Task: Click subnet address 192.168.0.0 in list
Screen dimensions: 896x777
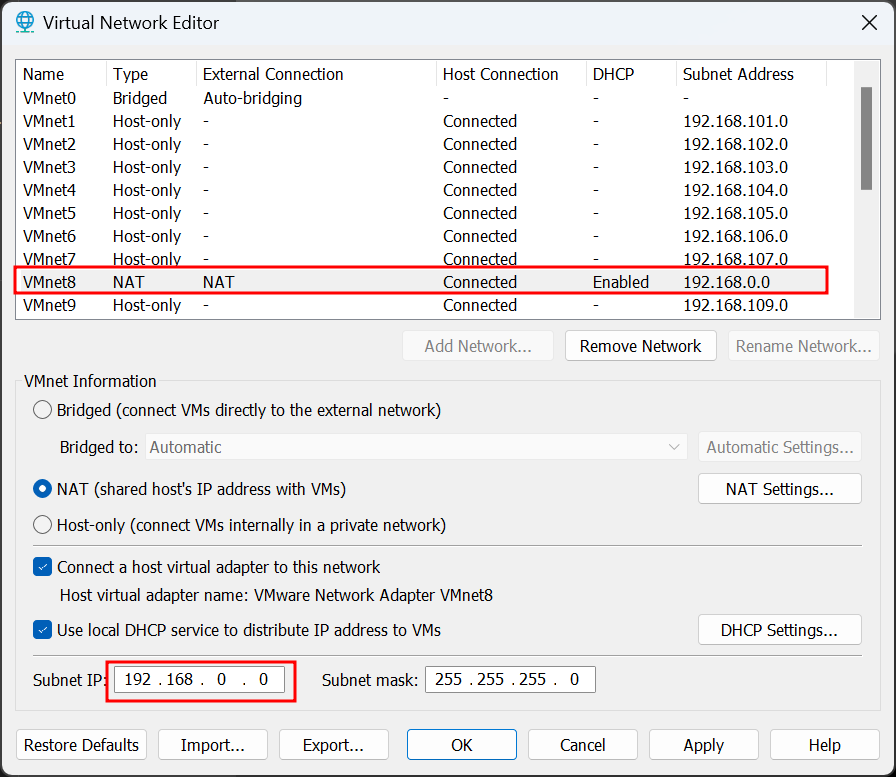Action: tap(726, 282)
